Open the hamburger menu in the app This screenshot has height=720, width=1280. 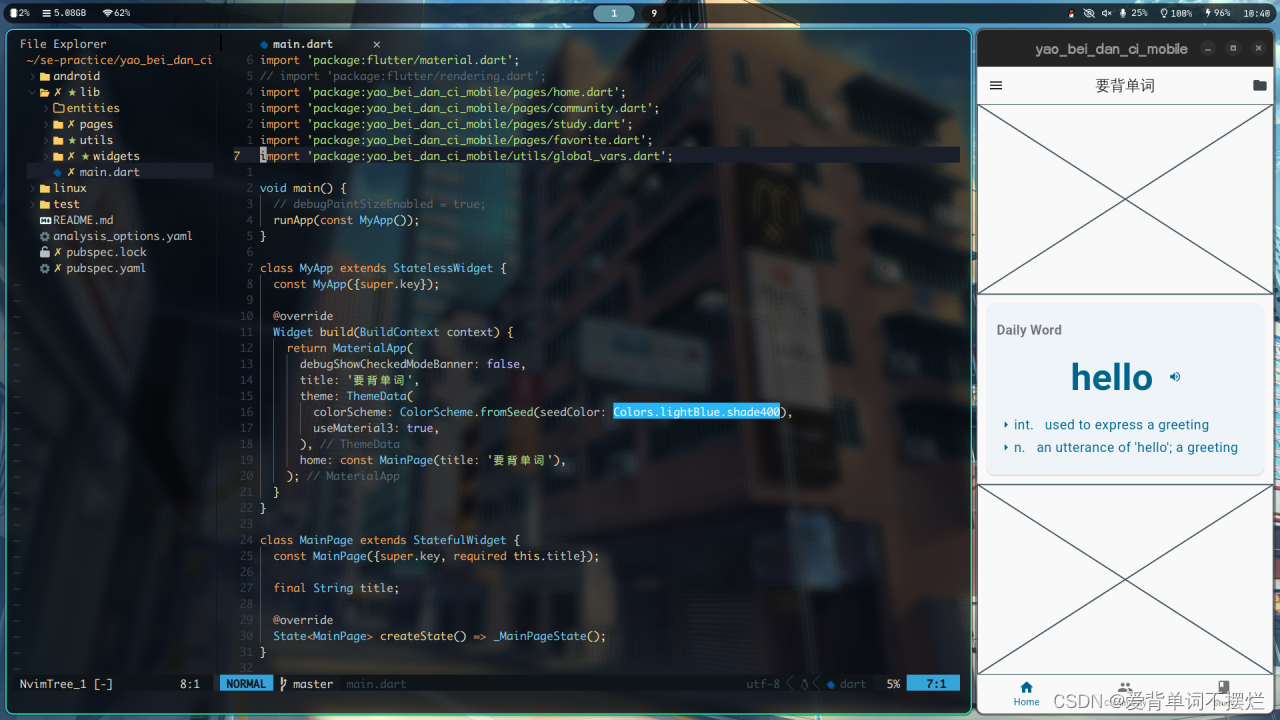995,86
